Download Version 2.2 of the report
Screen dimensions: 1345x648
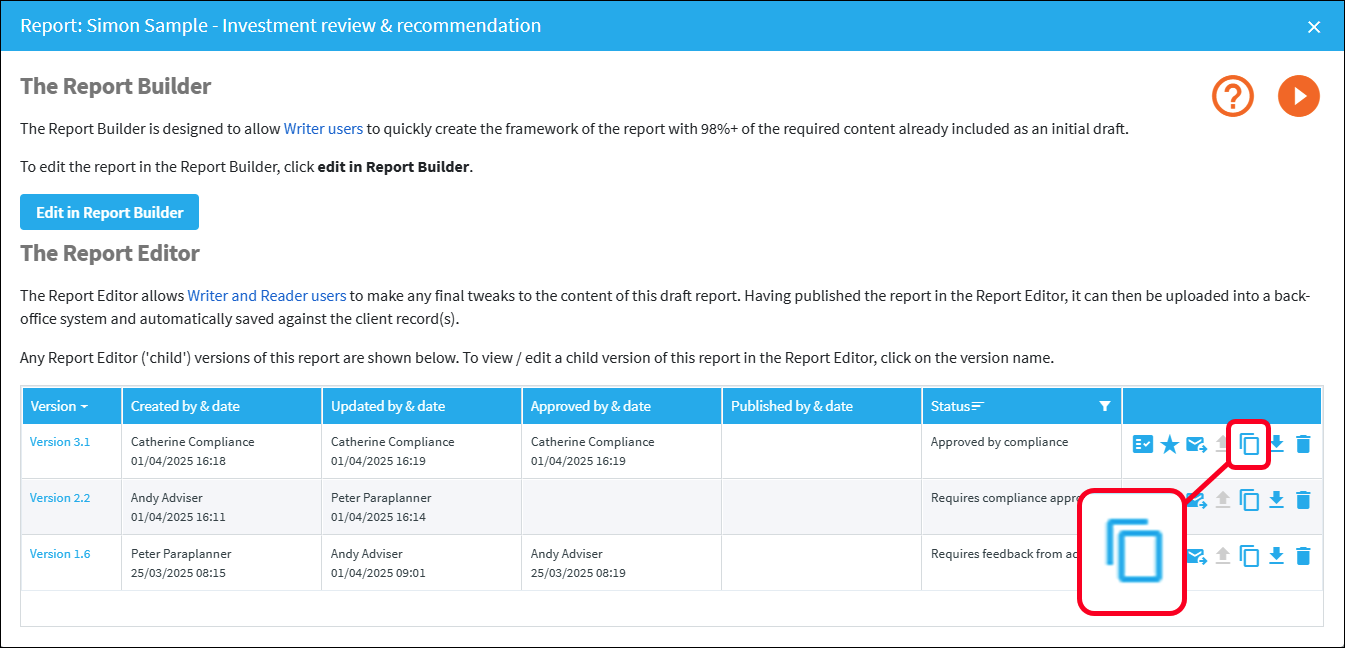pos(1276,500)
